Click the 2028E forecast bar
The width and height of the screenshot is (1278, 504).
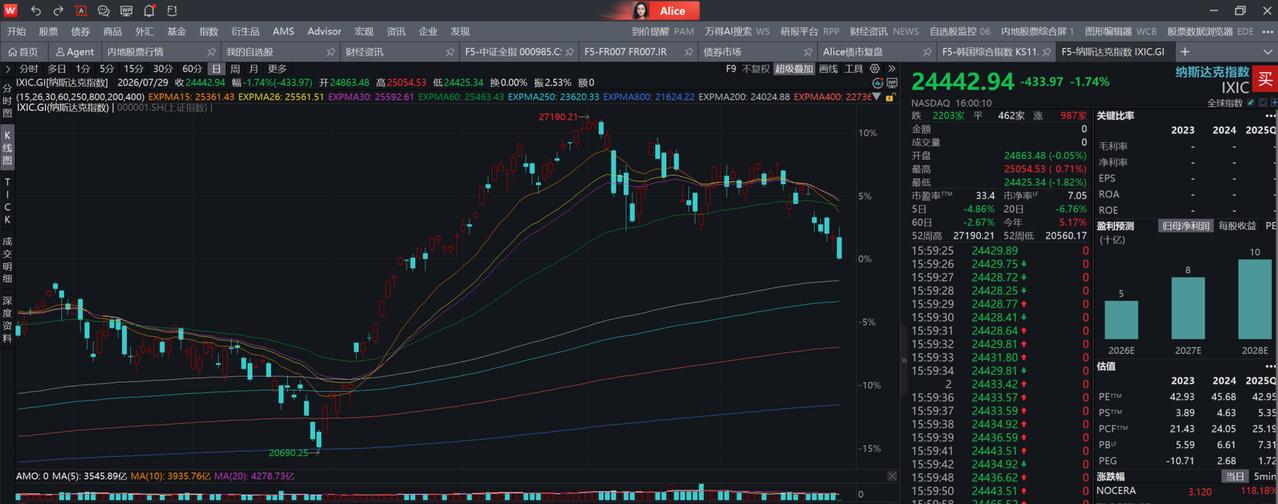1256,300
